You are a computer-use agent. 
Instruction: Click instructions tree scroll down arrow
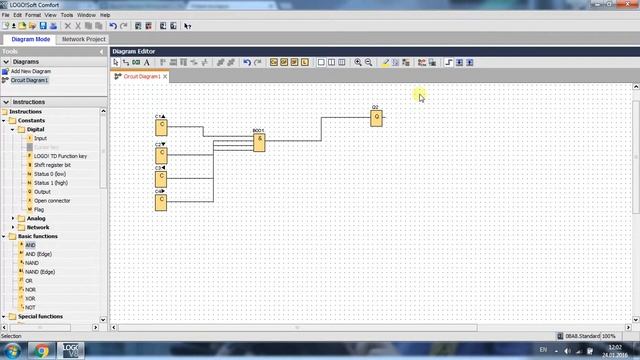tap(103, 320)
